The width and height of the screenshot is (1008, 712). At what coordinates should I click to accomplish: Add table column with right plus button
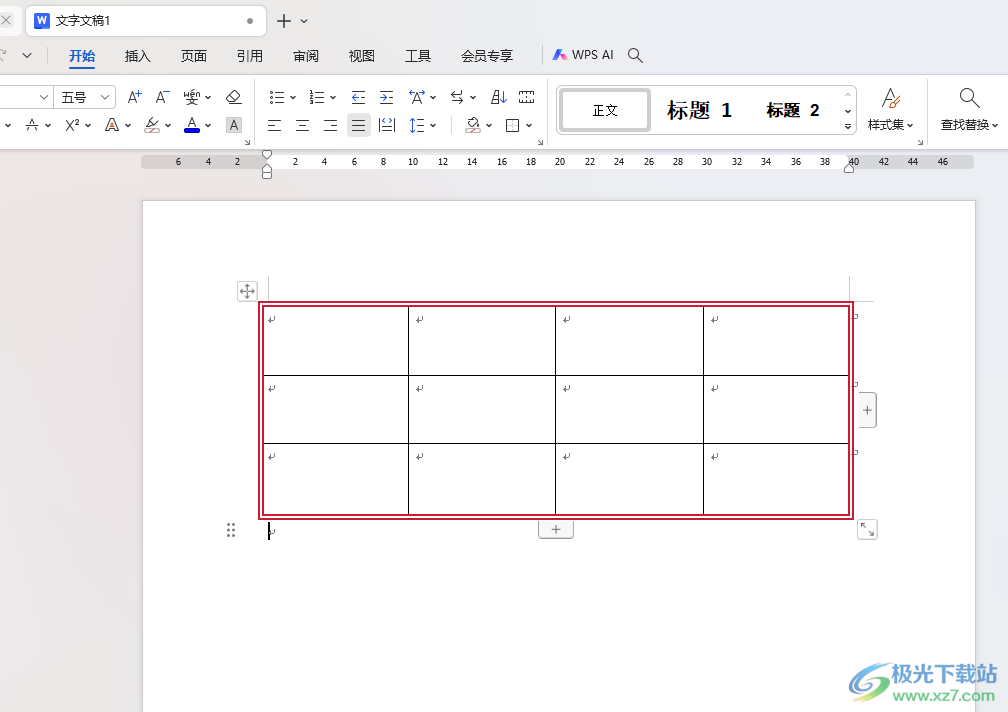pos(867,410)
